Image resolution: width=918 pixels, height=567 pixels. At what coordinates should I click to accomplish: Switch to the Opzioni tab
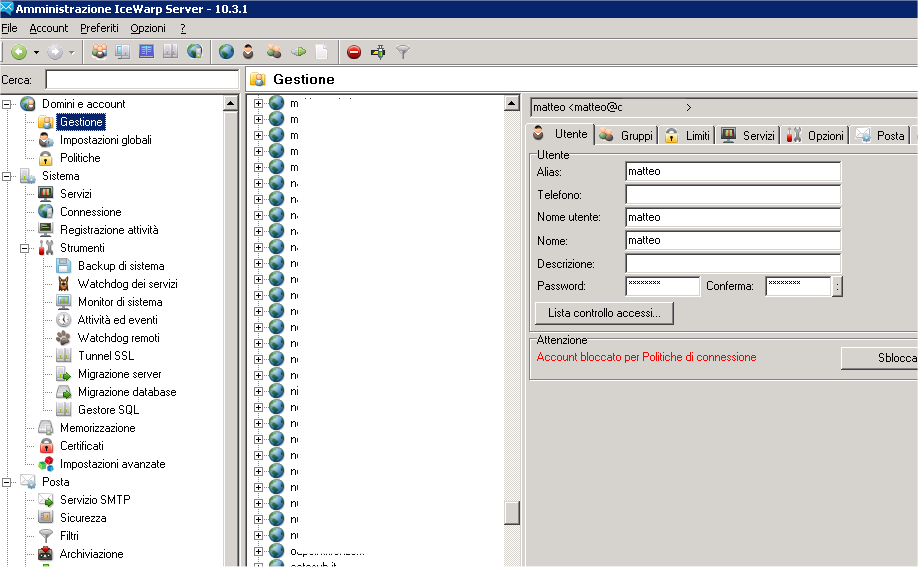point(816,136)
